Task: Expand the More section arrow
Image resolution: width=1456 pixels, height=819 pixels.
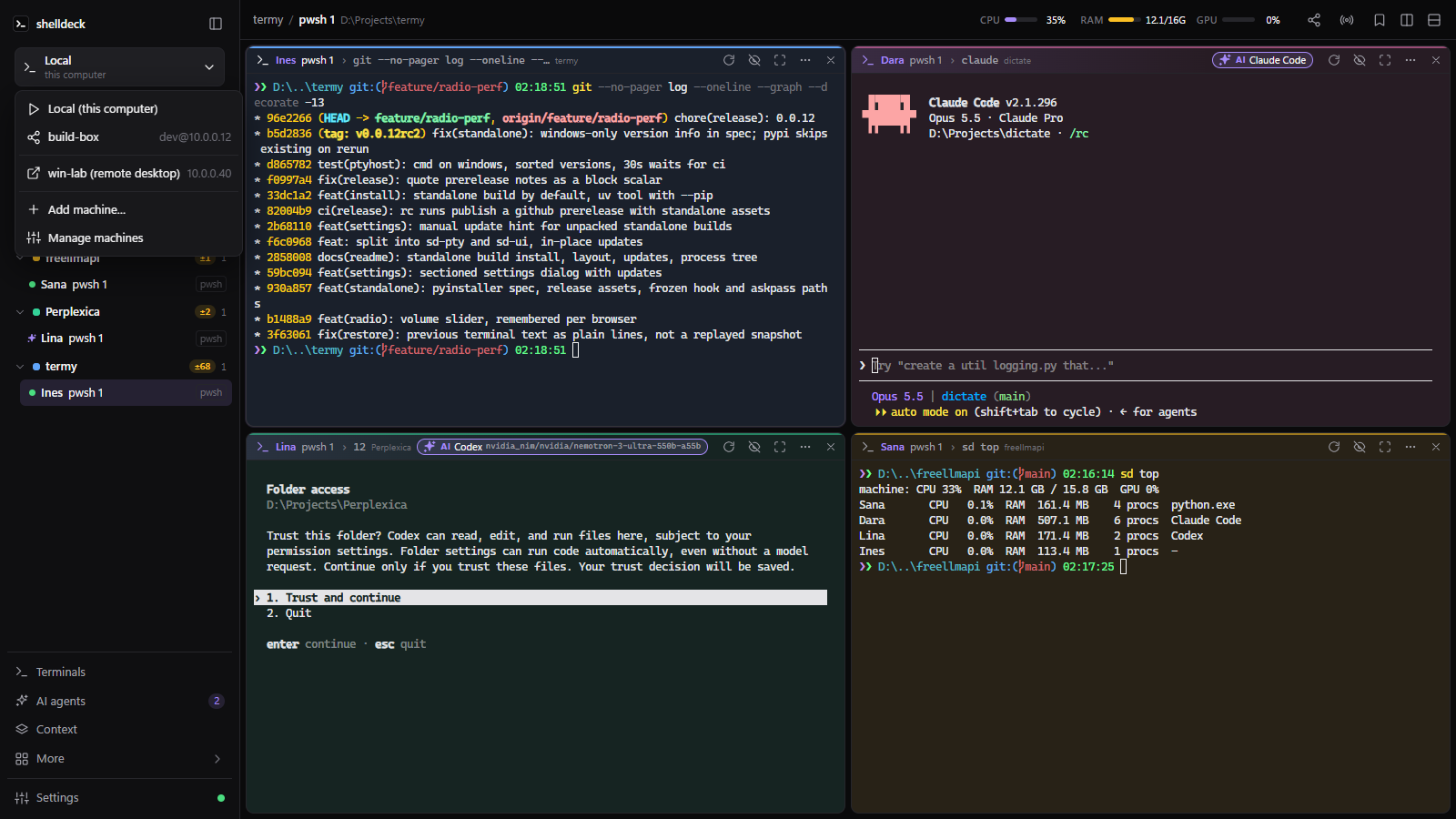Action: [x=217, y=759]
